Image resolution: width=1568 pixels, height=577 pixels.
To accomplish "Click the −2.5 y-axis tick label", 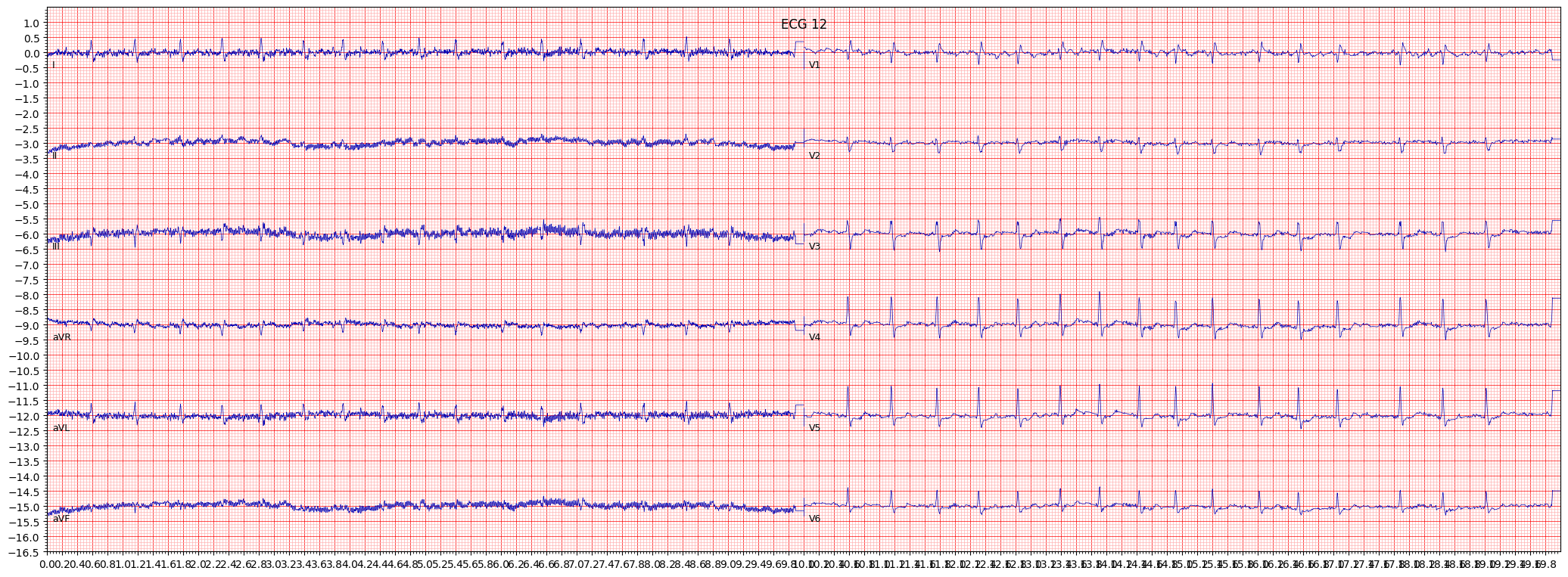I will [x=27, y=129].
